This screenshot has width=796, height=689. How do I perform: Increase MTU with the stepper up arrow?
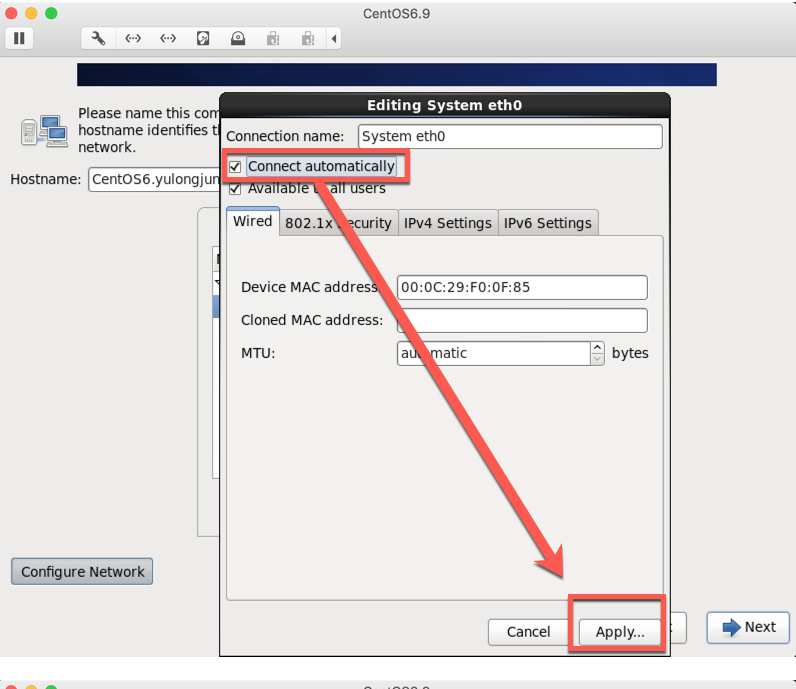(x=597, y=348)
